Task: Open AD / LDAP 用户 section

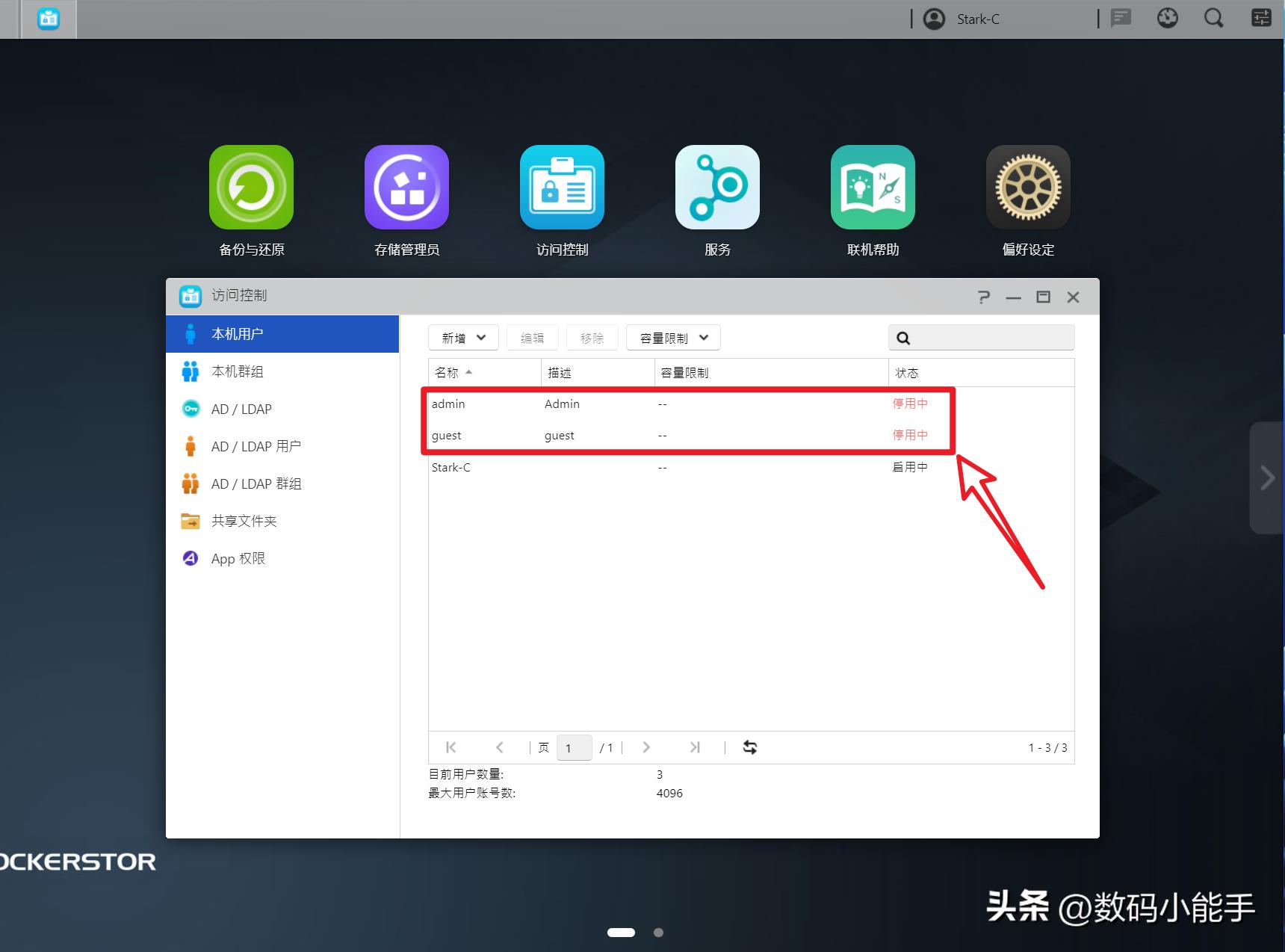Action: 256,446
